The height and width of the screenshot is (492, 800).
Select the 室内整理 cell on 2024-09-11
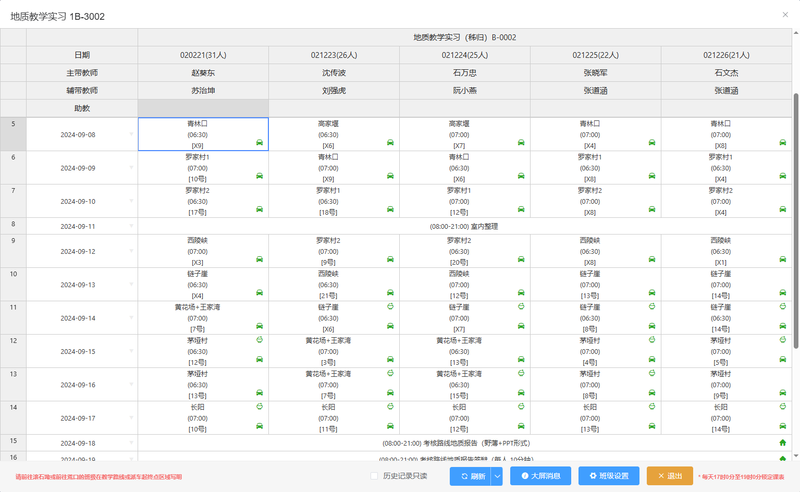(464, 227)
